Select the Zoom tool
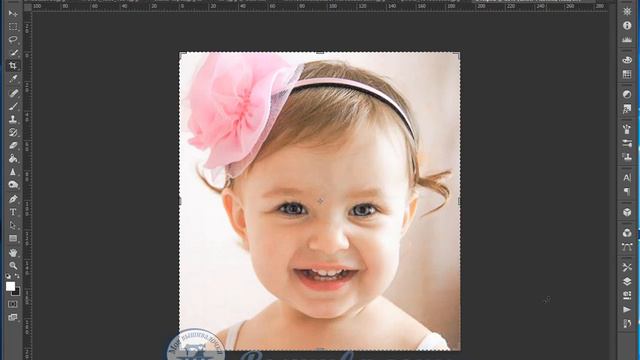 [13, 266]
